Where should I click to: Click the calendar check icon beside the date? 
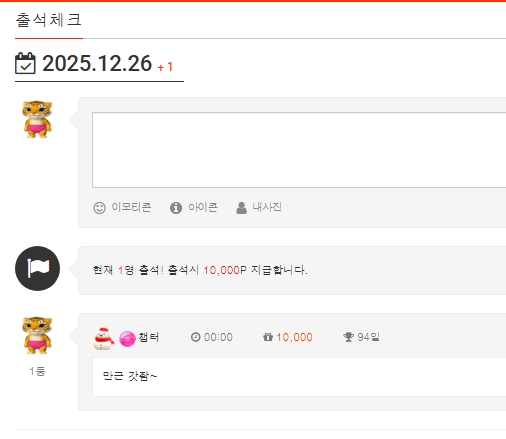point(25,63)
